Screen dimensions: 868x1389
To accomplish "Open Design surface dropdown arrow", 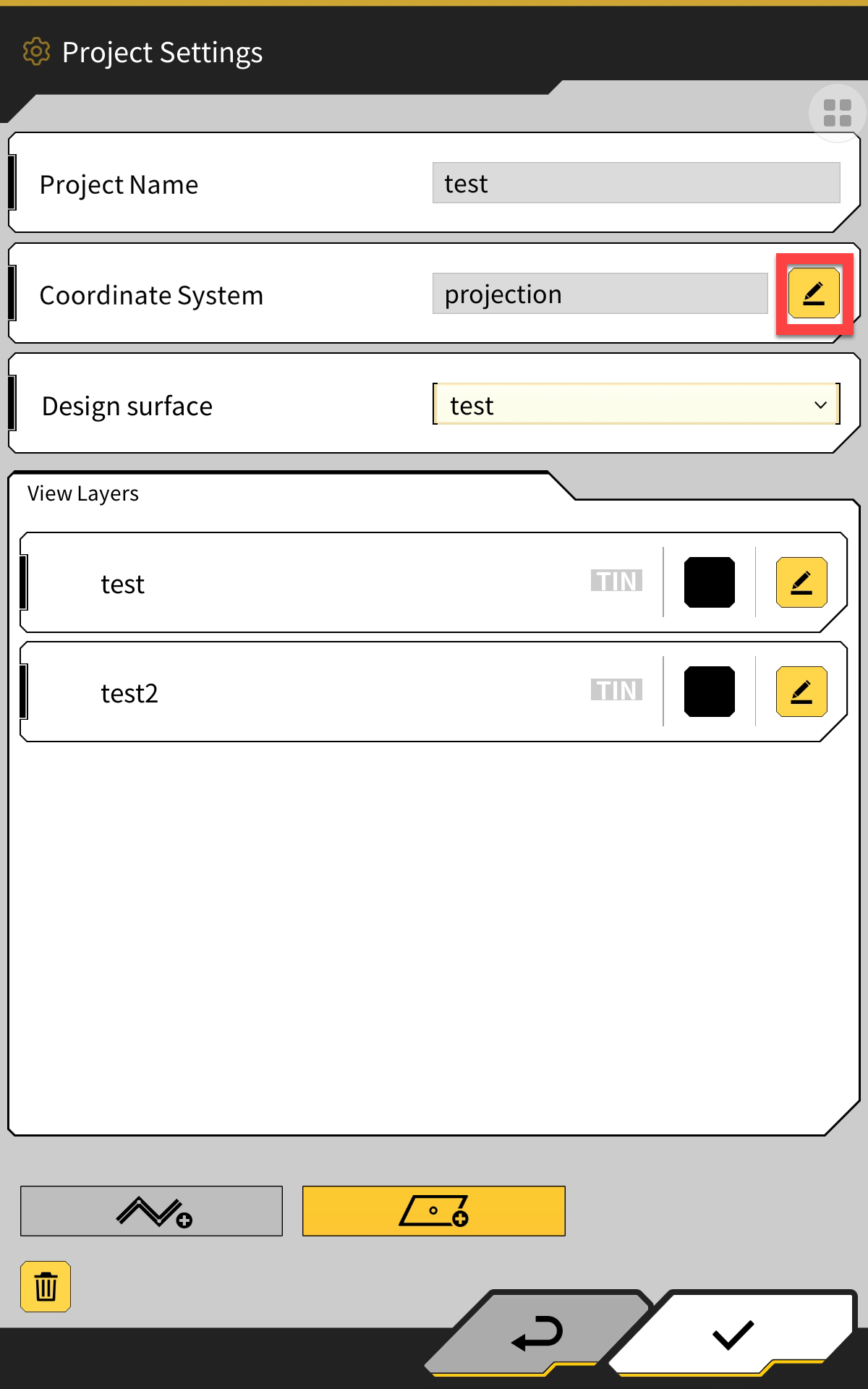I will 820,405.
